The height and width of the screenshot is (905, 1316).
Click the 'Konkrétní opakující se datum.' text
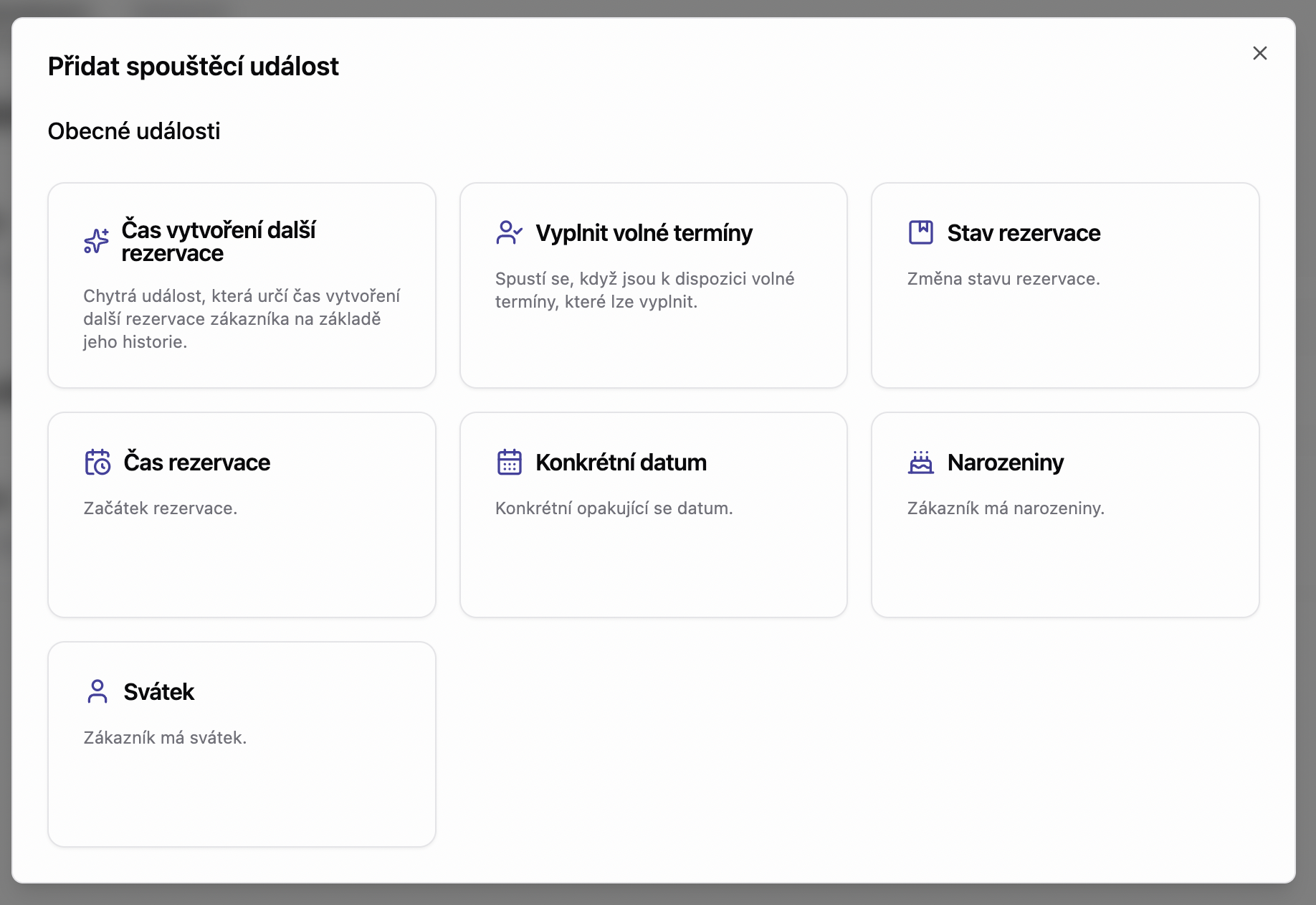[614, 508]
